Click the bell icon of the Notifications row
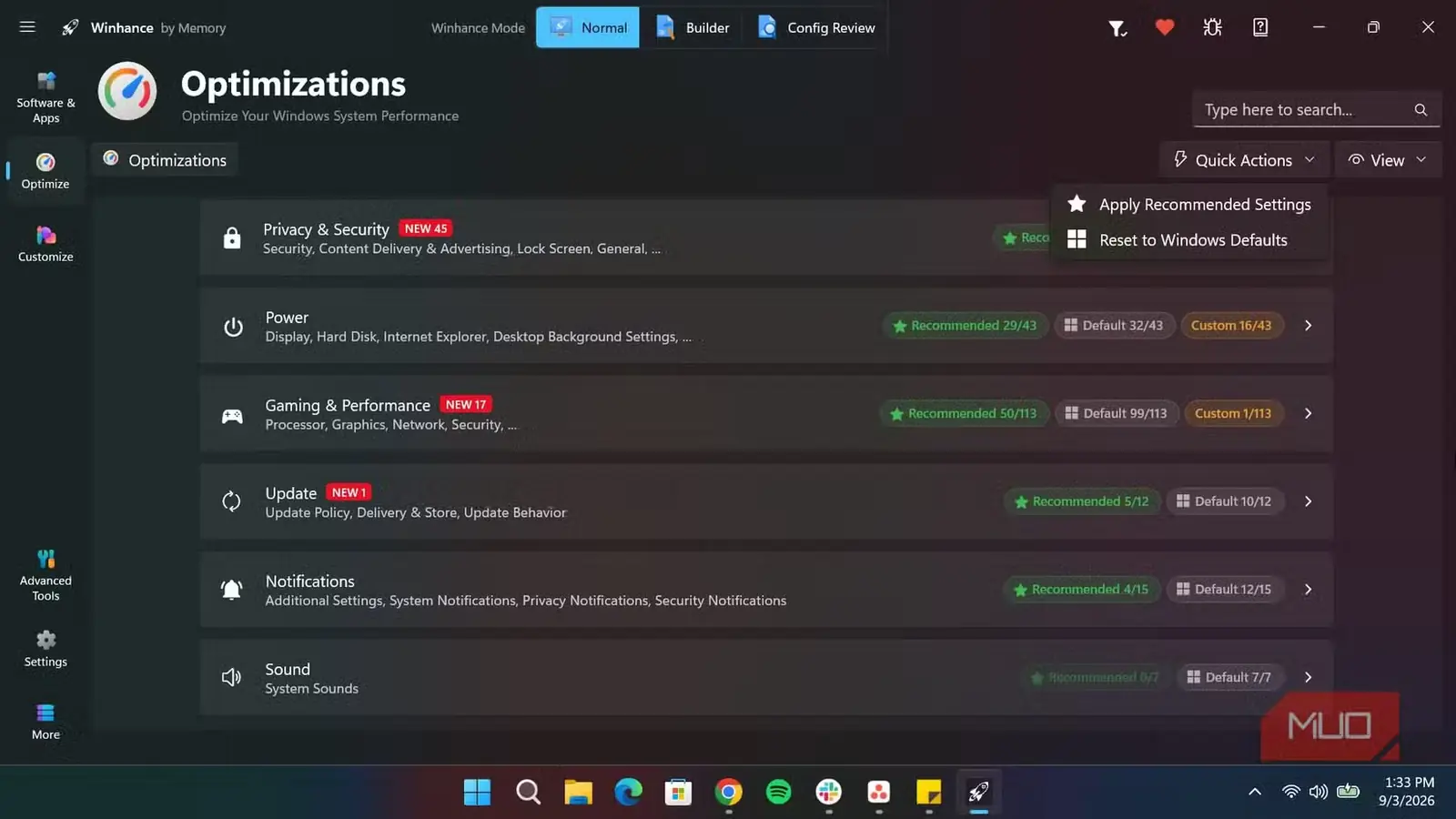Screen dimensions: 1456x819 point(231,590)
